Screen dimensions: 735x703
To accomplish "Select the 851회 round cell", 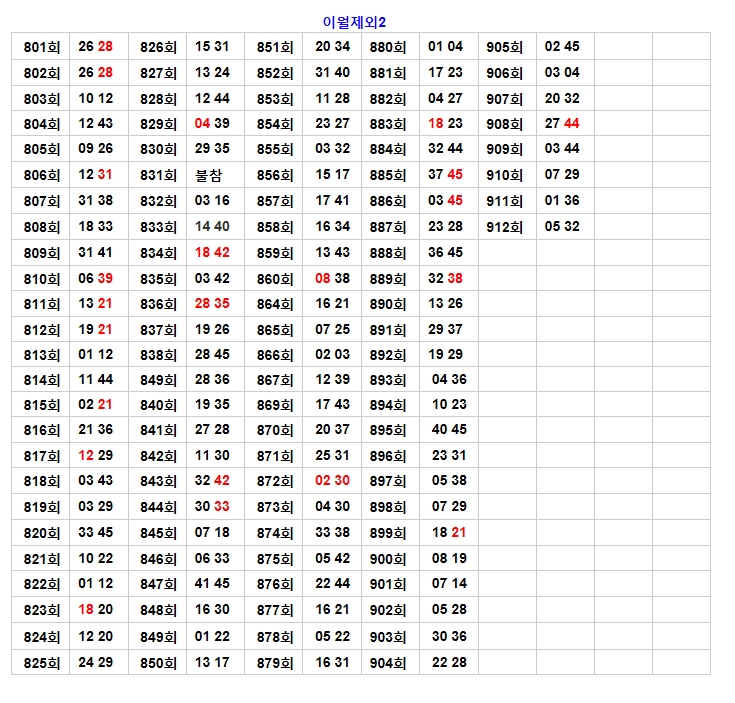I will pos(274,47).
